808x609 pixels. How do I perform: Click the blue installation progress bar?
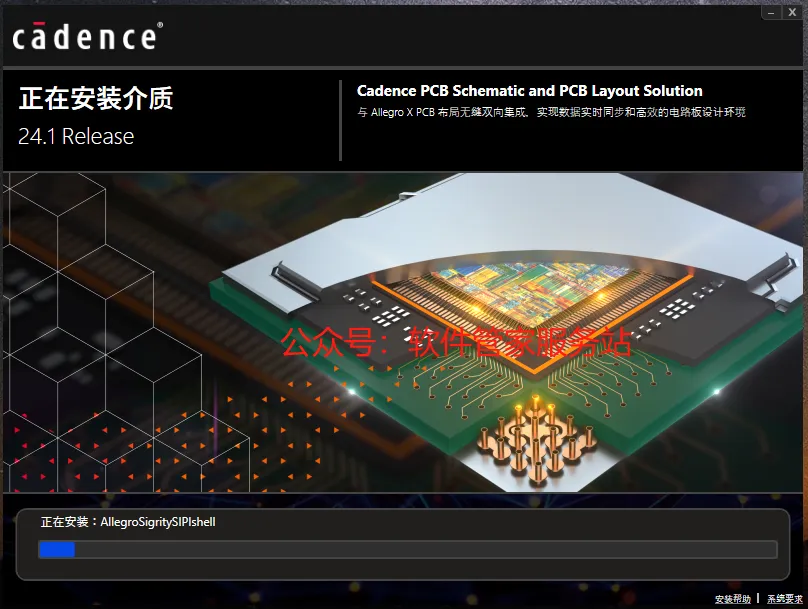pyautogui.click(x=408, y=549)
